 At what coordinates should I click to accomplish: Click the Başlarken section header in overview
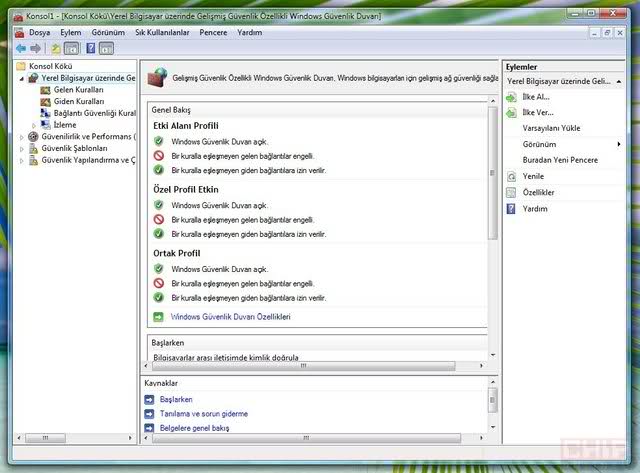[x=318, y=343]
